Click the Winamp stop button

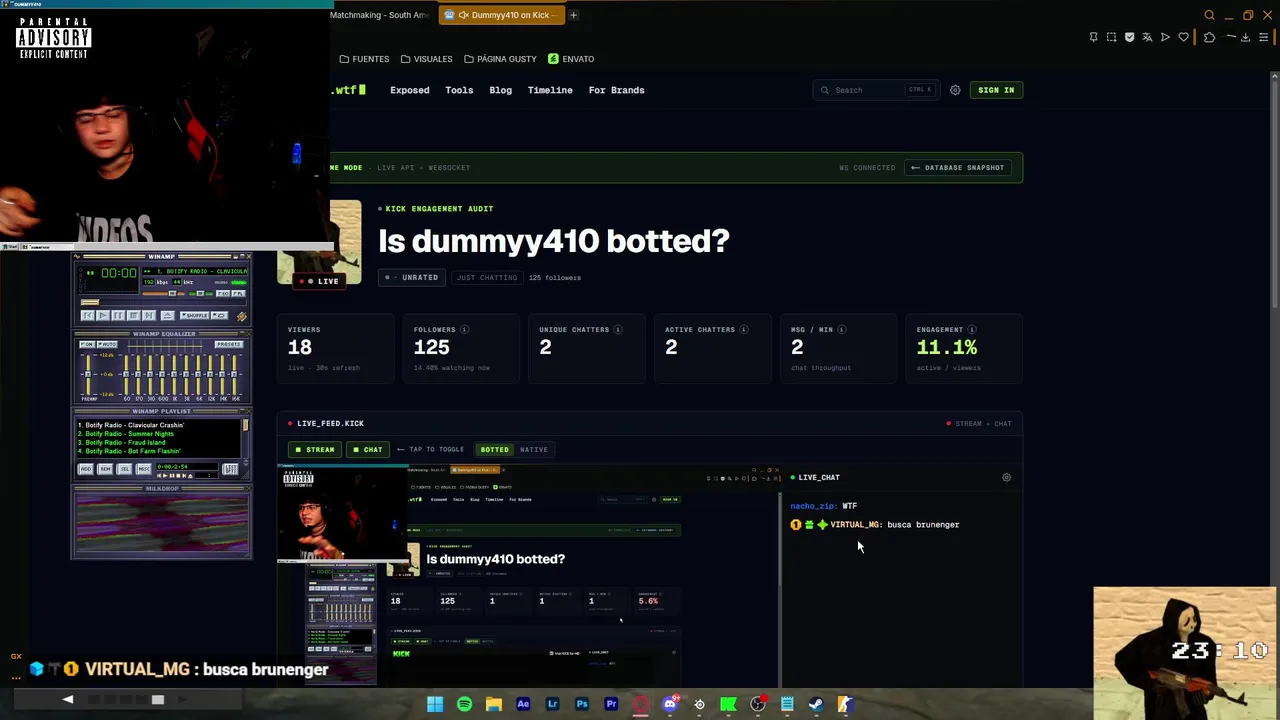tap(134, 315)
